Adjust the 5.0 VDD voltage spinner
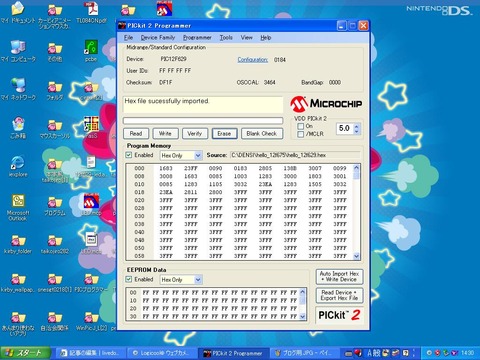The image size is (480, 360). [357, 128]
